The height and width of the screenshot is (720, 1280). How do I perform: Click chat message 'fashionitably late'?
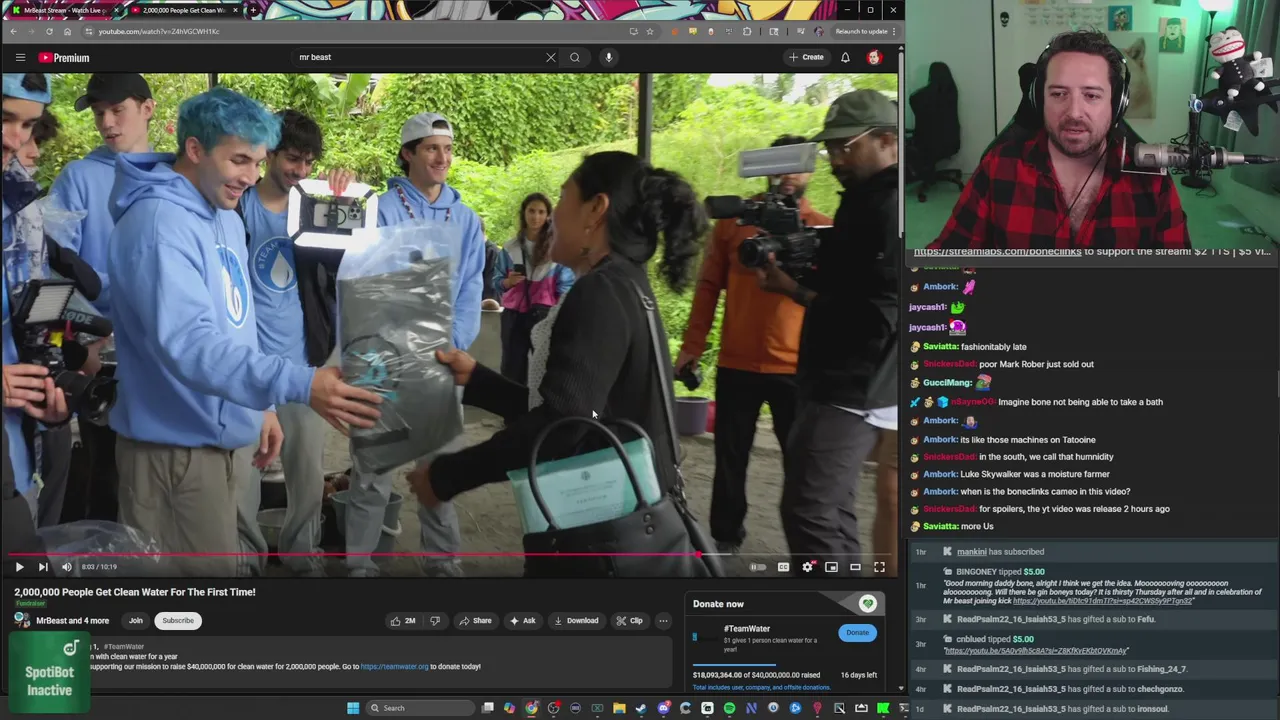(x=992, y=346)
